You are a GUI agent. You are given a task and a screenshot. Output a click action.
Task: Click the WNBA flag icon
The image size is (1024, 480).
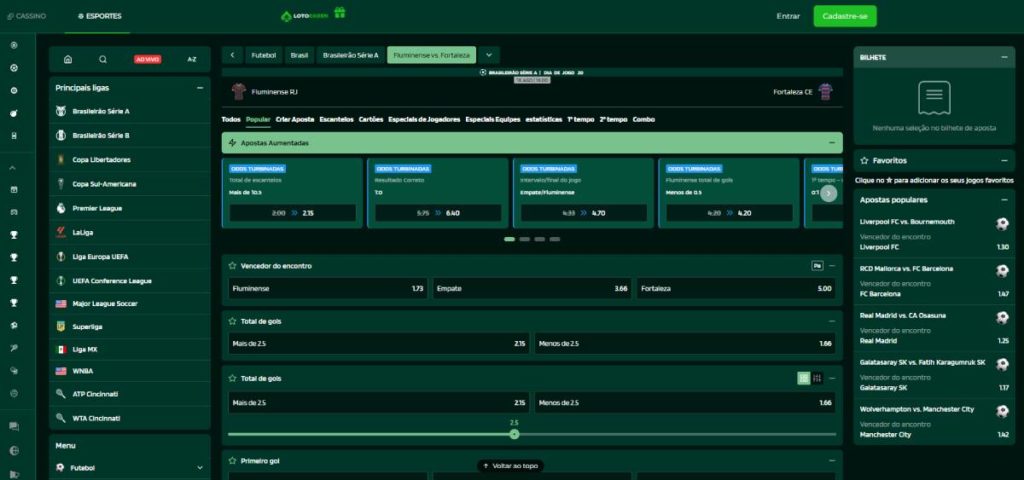(61, 371)
